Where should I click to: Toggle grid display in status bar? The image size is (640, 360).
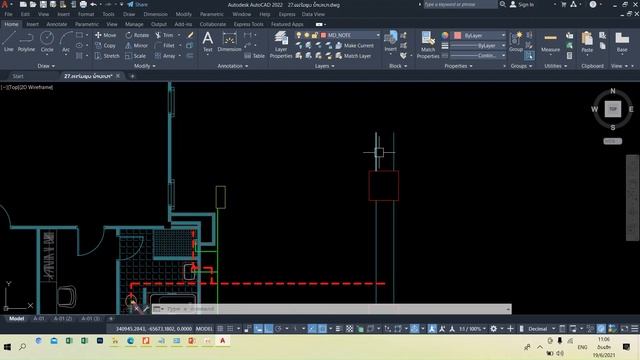pos(220,329)
